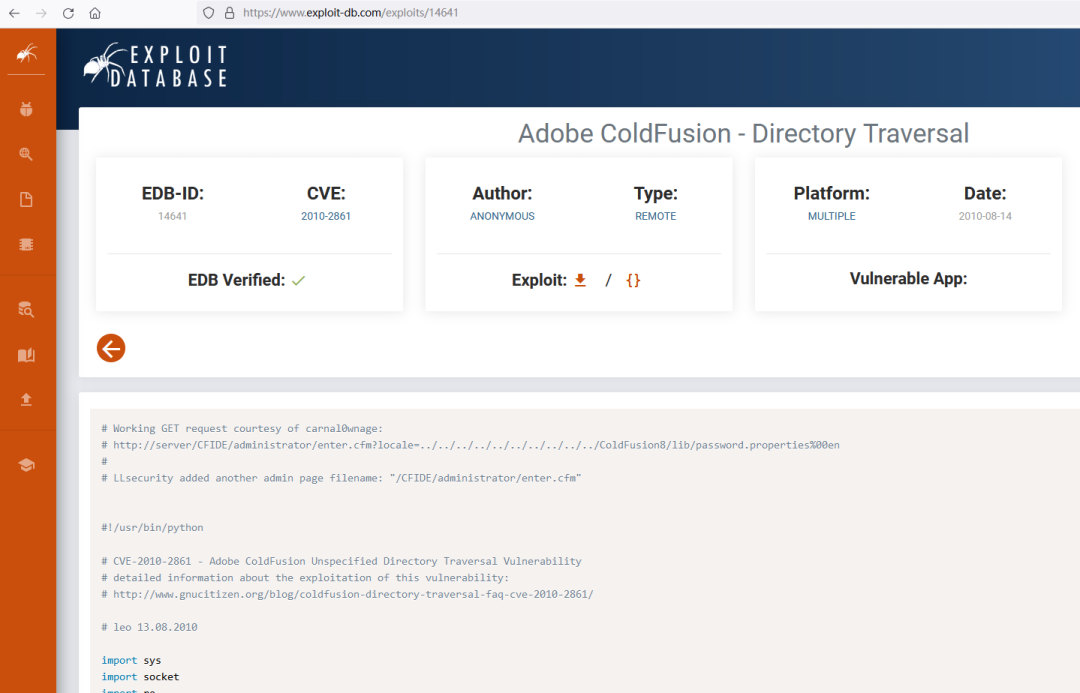Open the Submissions upload icon in sidebar
1080x693 pixels.
[x=27, y=400]
